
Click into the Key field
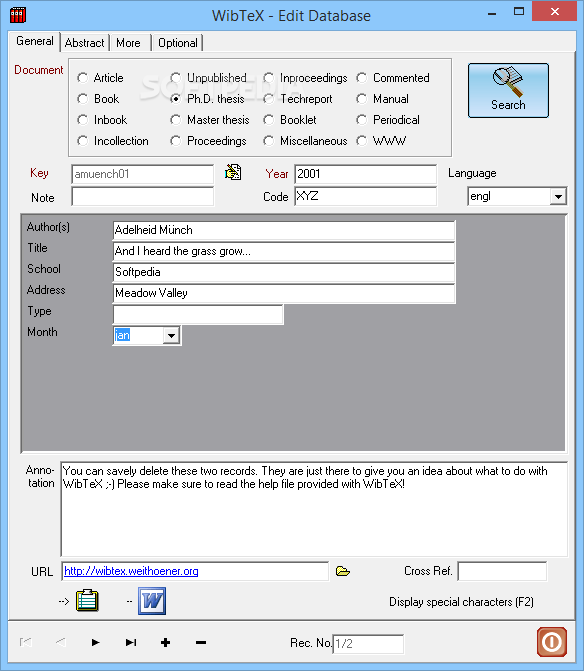[142, 174]
